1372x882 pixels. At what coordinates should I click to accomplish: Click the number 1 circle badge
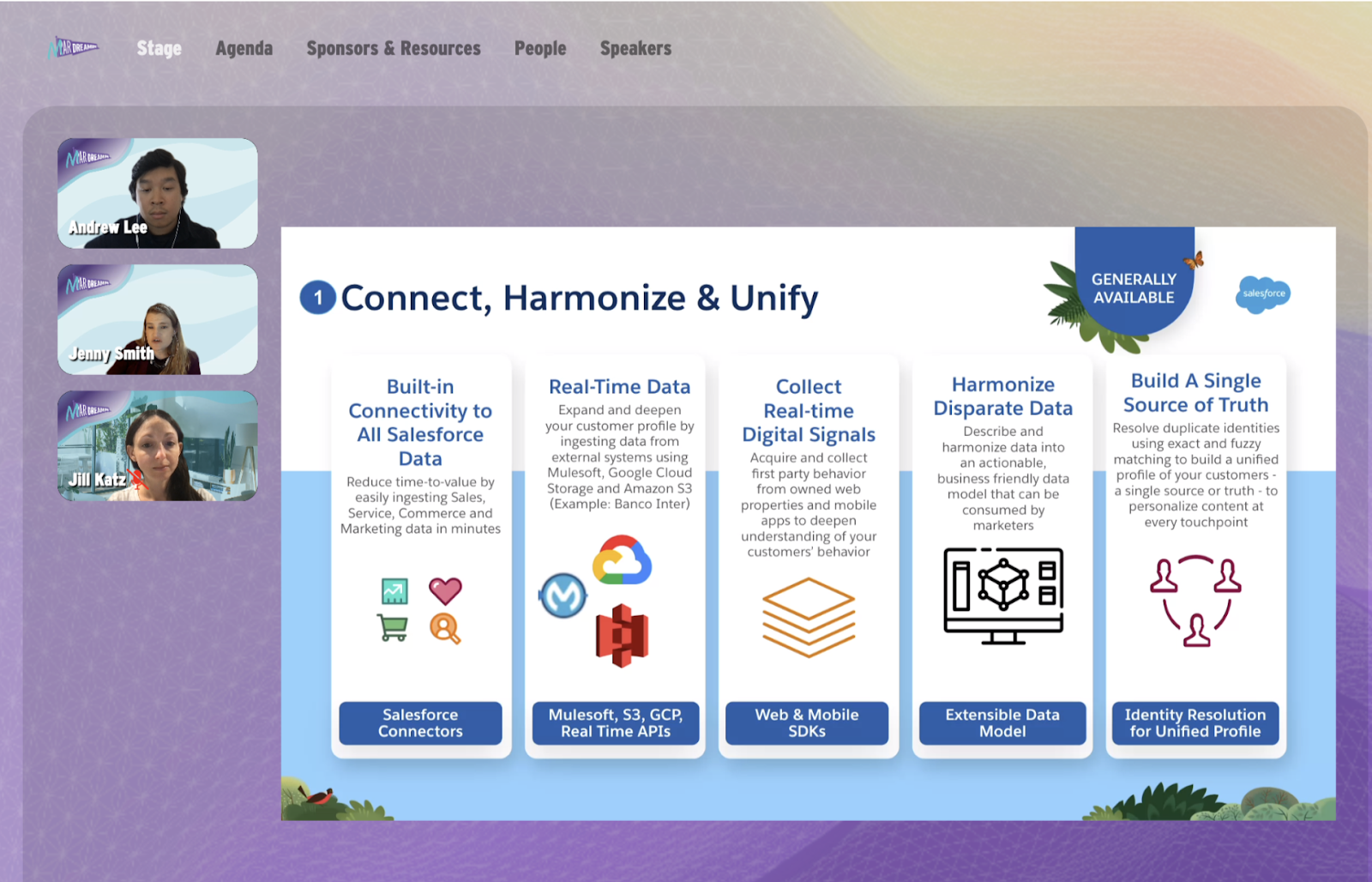318,298
